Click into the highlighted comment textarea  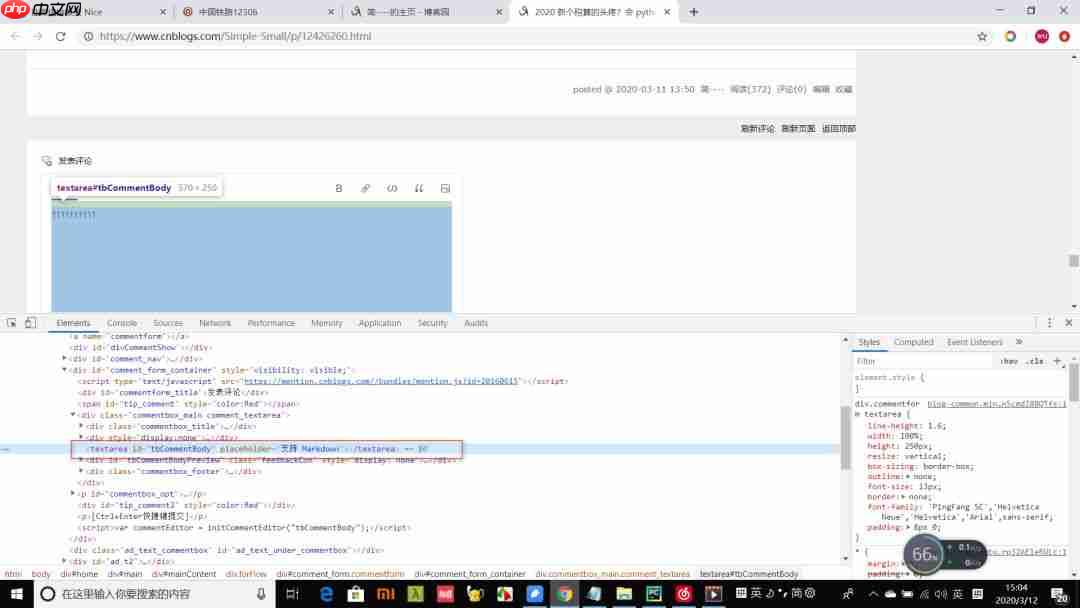coord(251,257)
